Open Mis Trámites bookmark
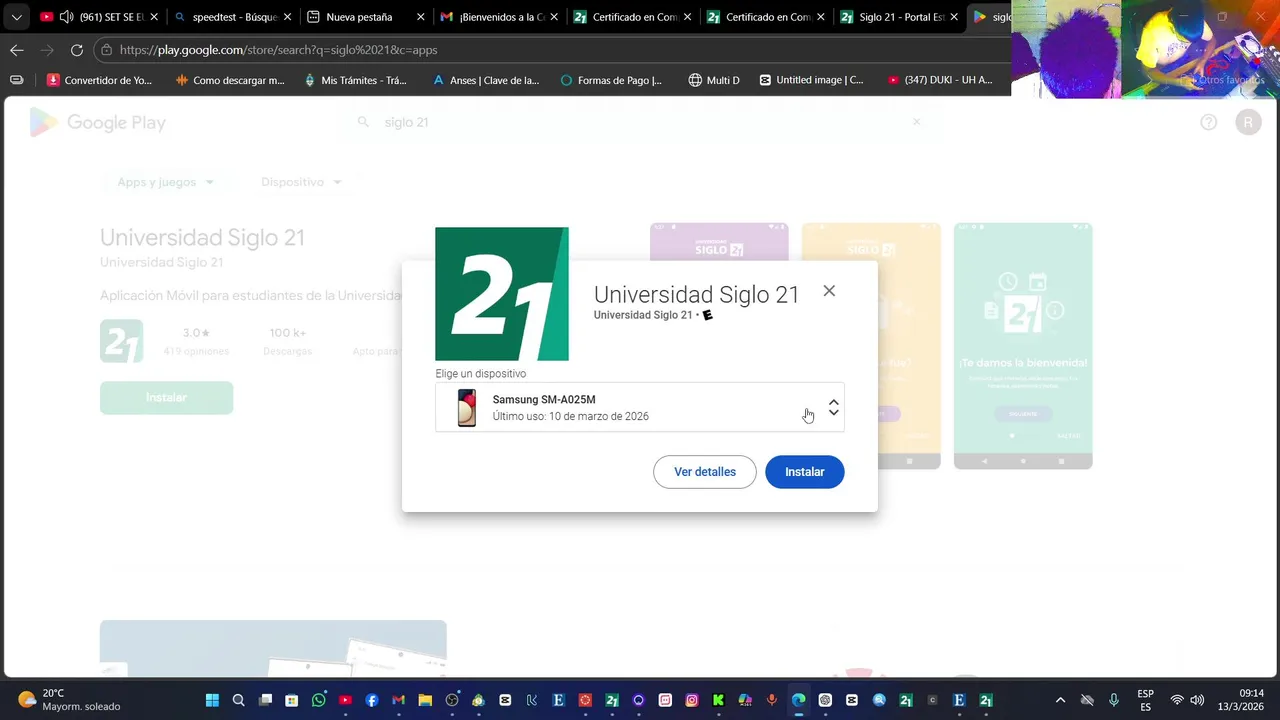The image size is (1280, 720). click(355, 80)
